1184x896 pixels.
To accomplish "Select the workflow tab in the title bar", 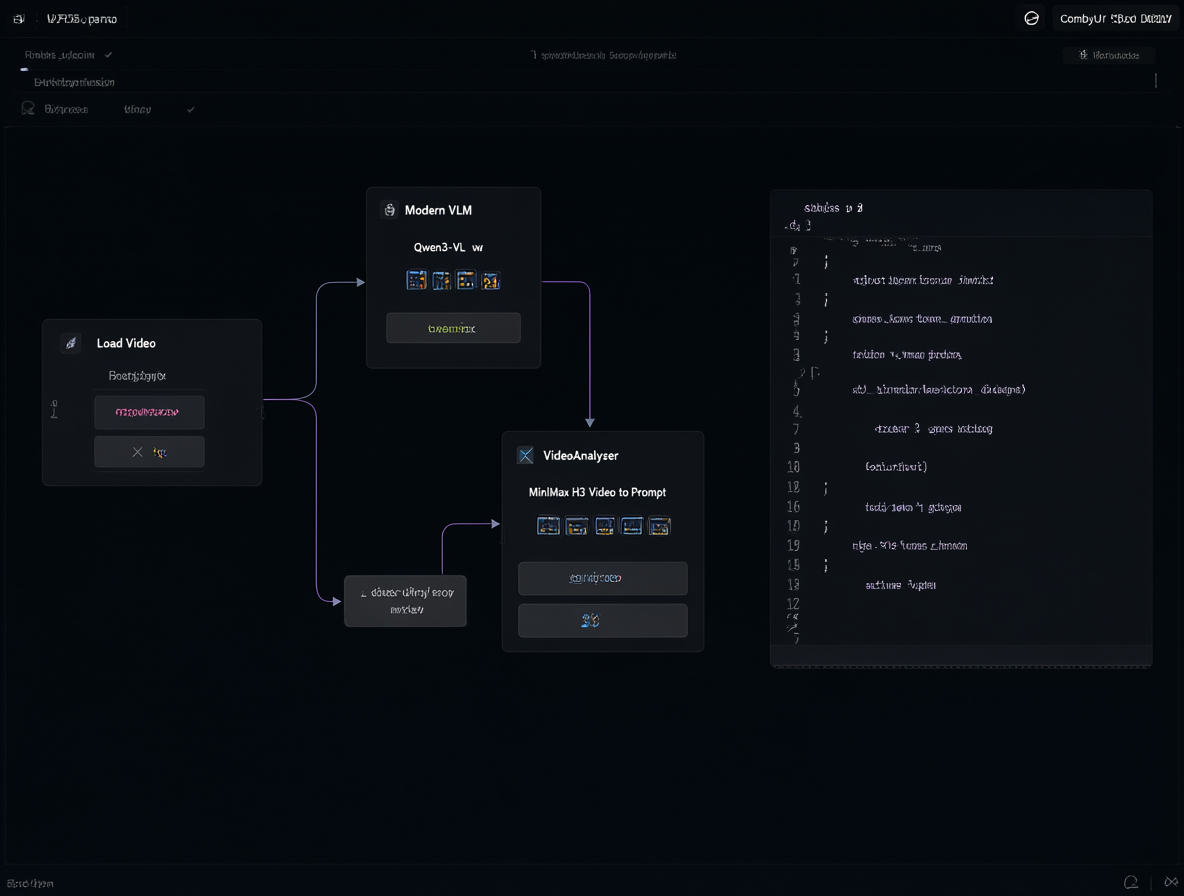I will (x=82, y=19).
